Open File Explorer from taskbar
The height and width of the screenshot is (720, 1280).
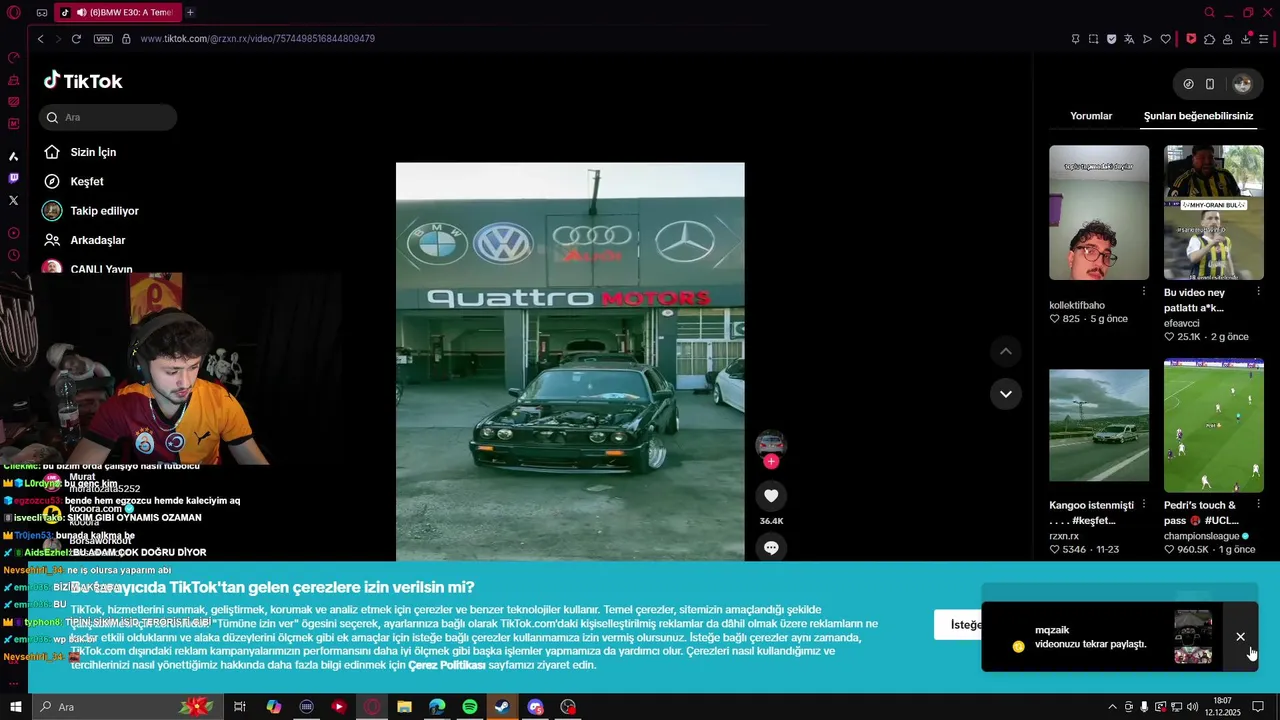[404, 707]
